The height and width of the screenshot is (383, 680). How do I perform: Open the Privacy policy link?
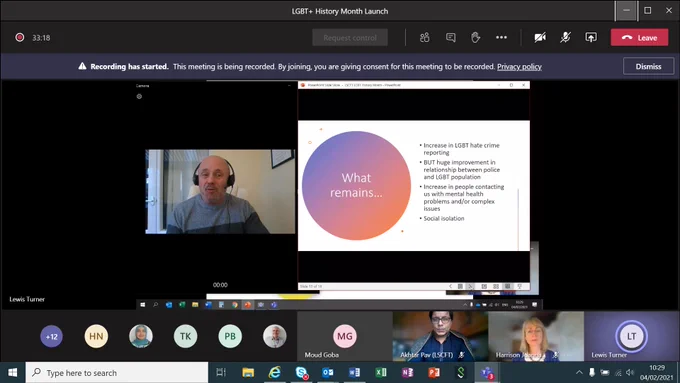click(x=519, y=66)
